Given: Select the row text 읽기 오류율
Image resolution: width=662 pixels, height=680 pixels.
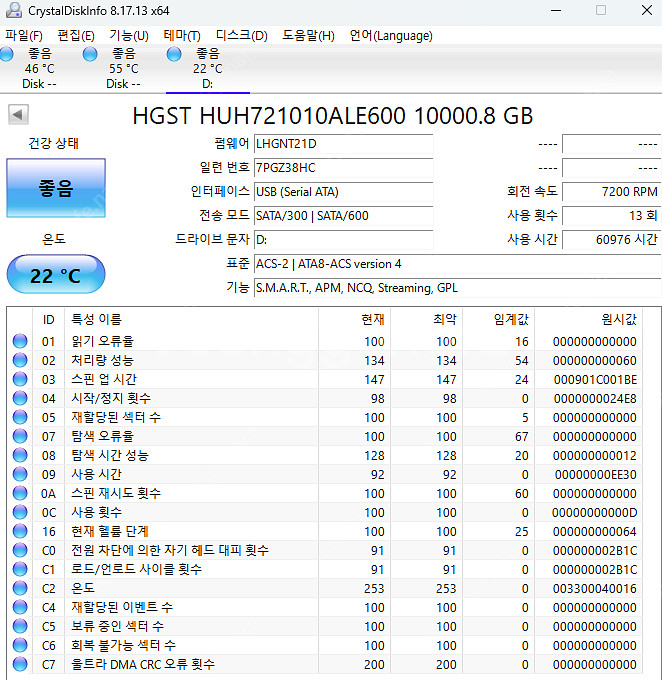Looking at the screenshot, I should [x=102, y=341].
